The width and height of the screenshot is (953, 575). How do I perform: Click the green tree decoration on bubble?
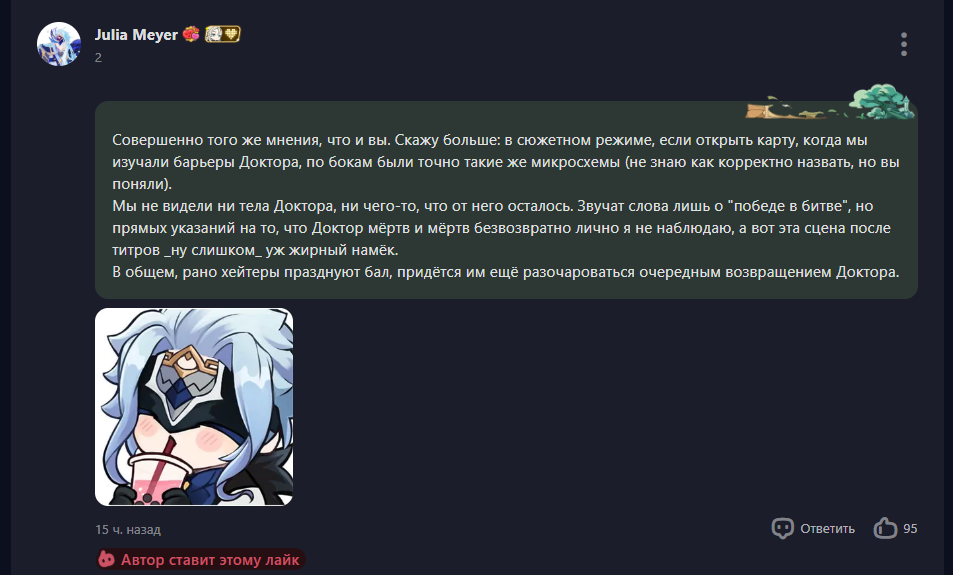point(881,102)
